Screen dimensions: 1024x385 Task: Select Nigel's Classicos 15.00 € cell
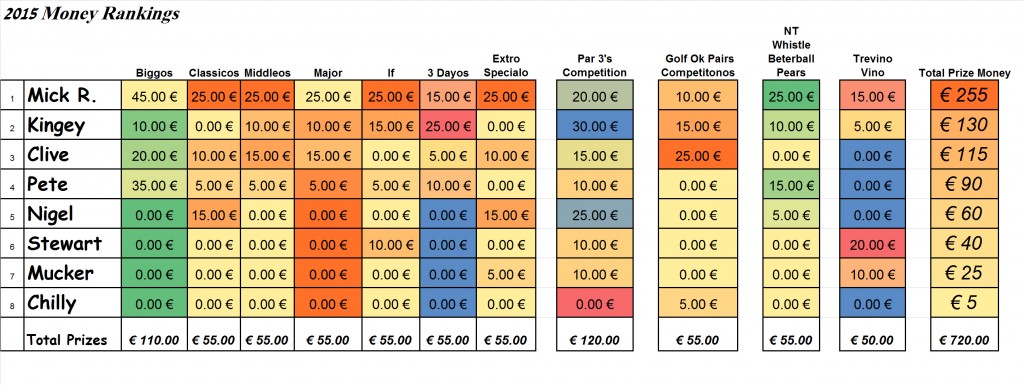(214, 214)
